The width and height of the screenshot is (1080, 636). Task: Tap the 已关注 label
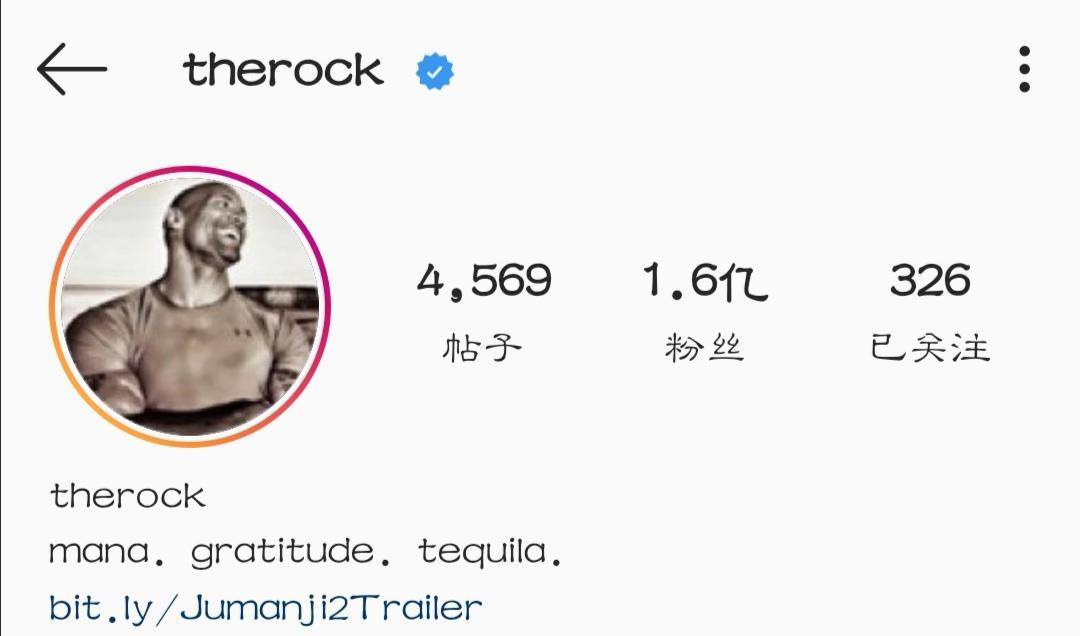point(930,348)
